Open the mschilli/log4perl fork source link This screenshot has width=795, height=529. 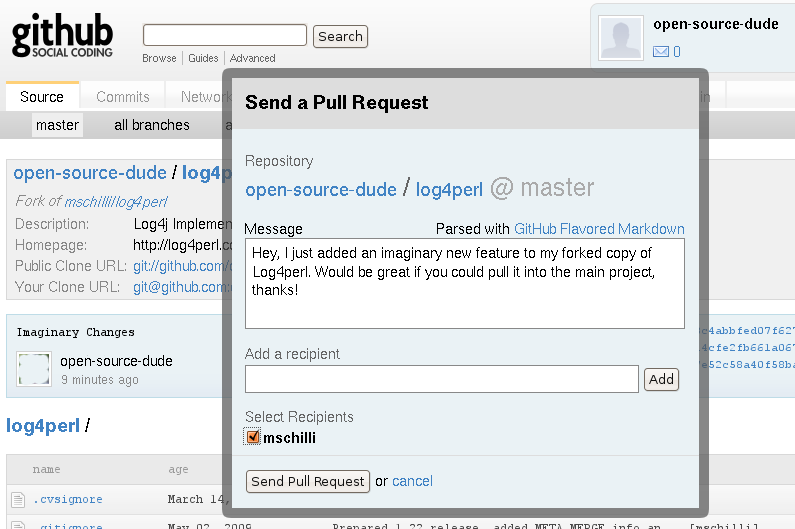point(116,202)
